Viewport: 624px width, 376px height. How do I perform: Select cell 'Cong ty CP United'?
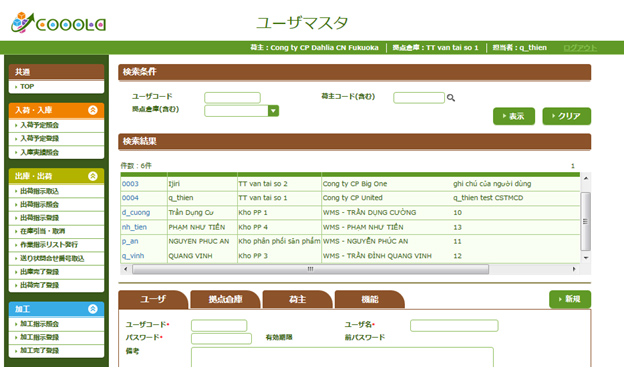352,198
